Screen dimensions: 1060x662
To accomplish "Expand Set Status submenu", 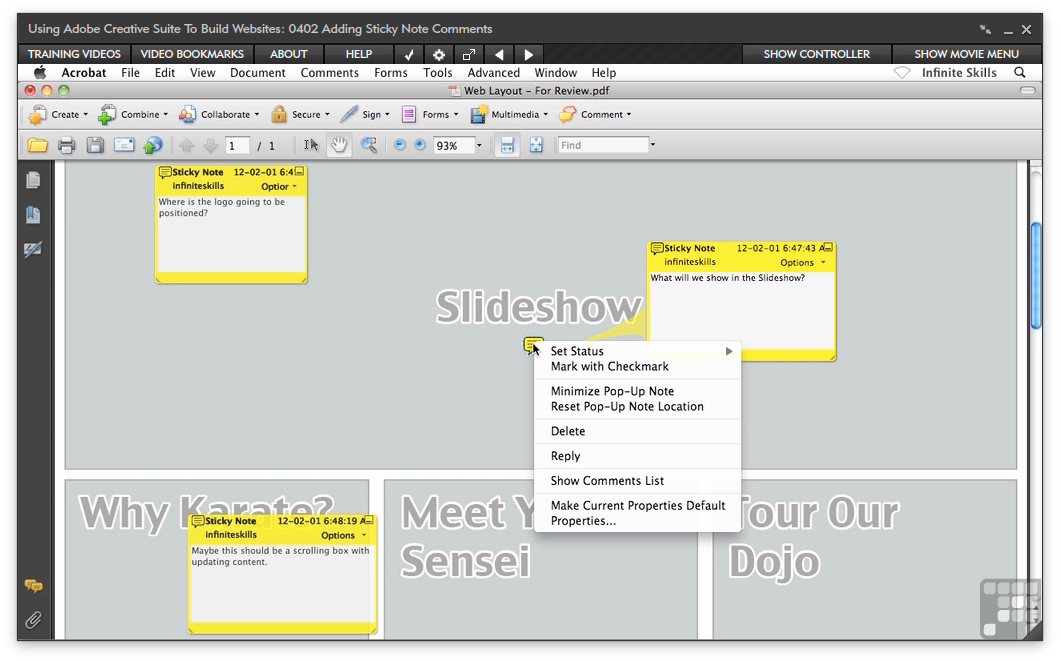I will point(637,351).
